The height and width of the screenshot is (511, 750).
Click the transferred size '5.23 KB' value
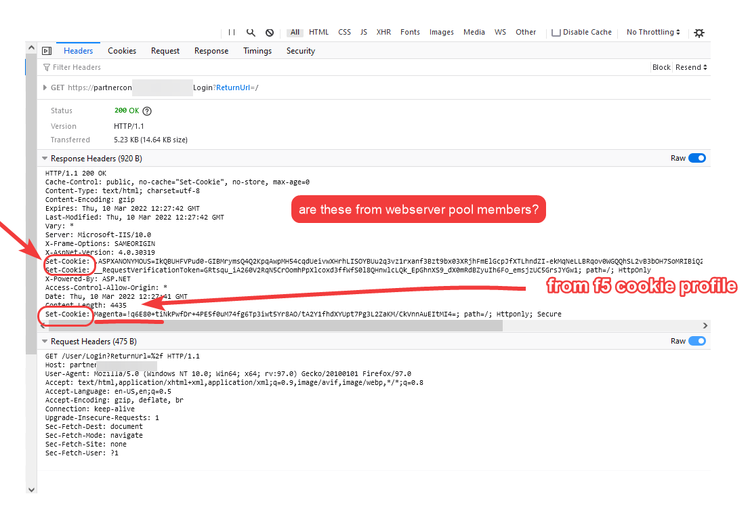[151, 140]
